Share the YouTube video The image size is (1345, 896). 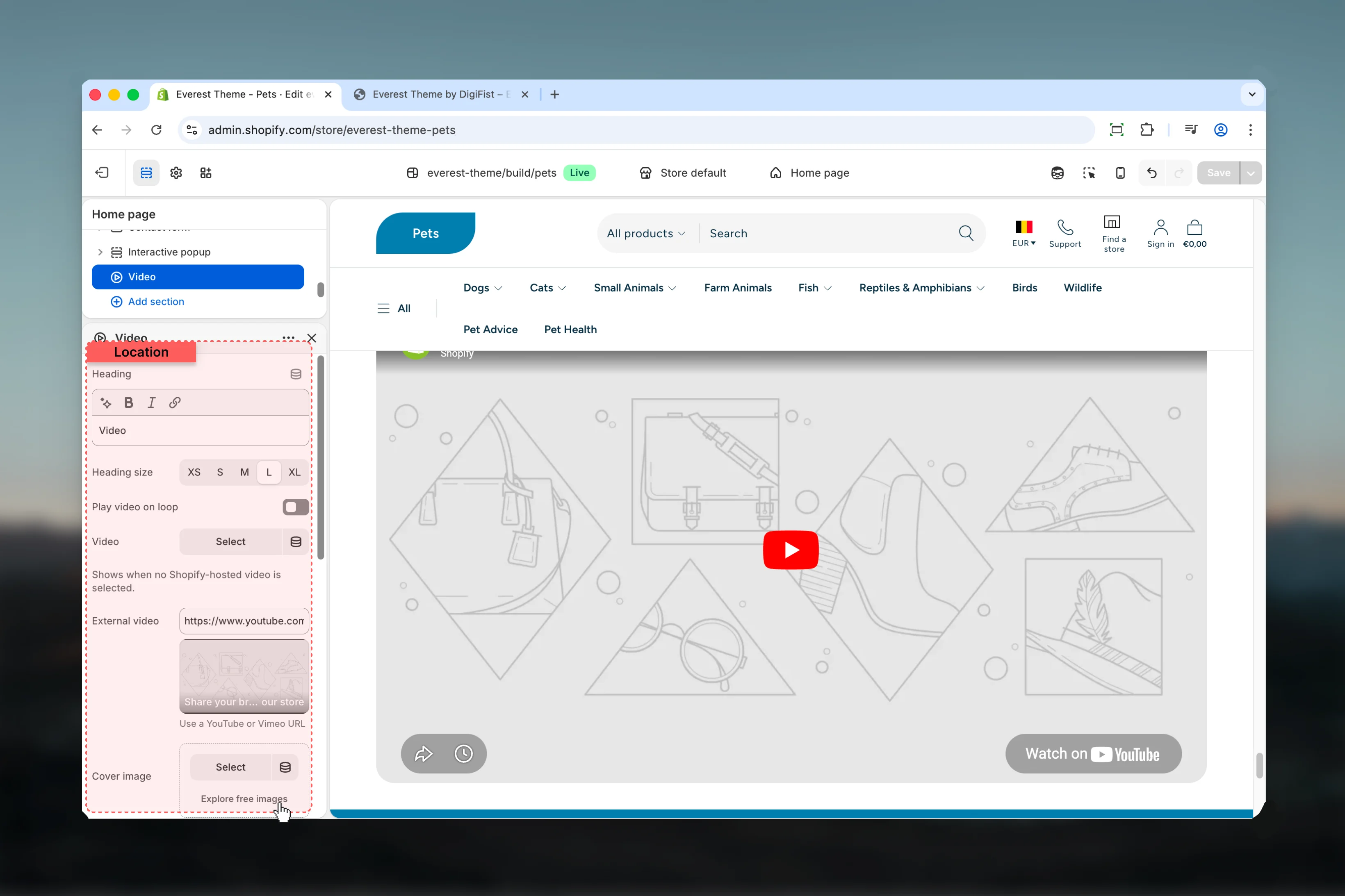click(424, 754)
